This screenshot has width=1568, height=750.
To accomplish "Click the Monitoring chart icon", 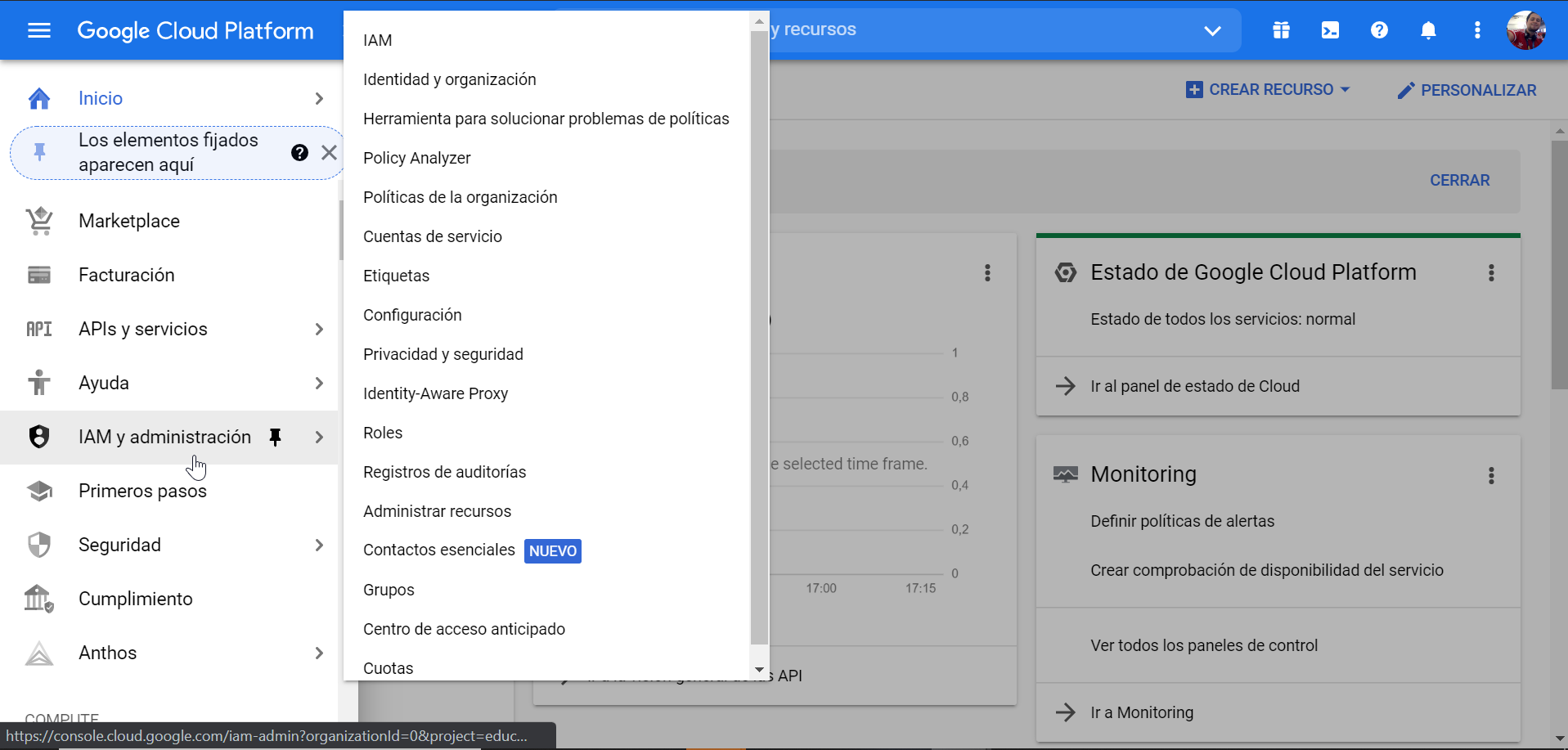I will point(1065,474).
